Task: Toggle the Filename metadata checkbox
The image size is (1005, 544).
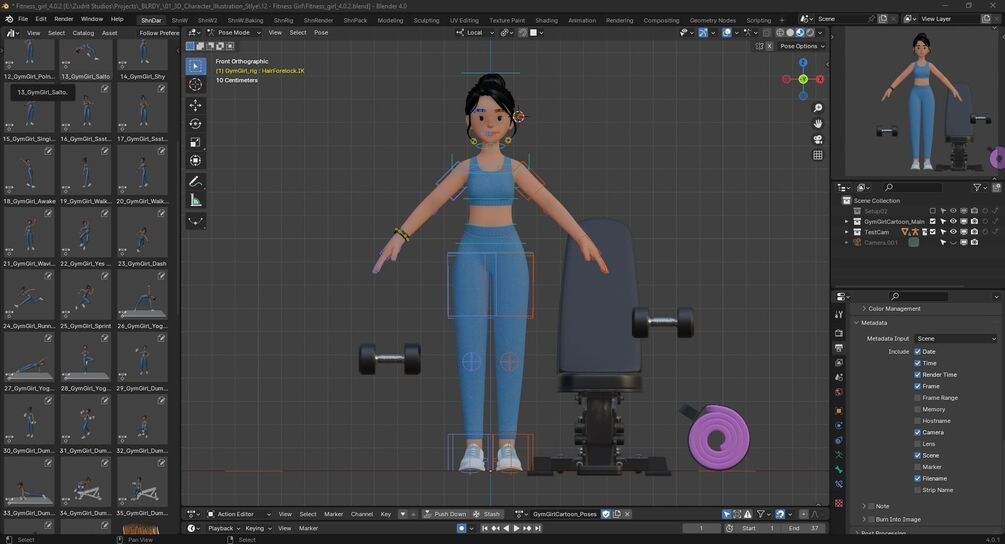Action: (917, 479)
